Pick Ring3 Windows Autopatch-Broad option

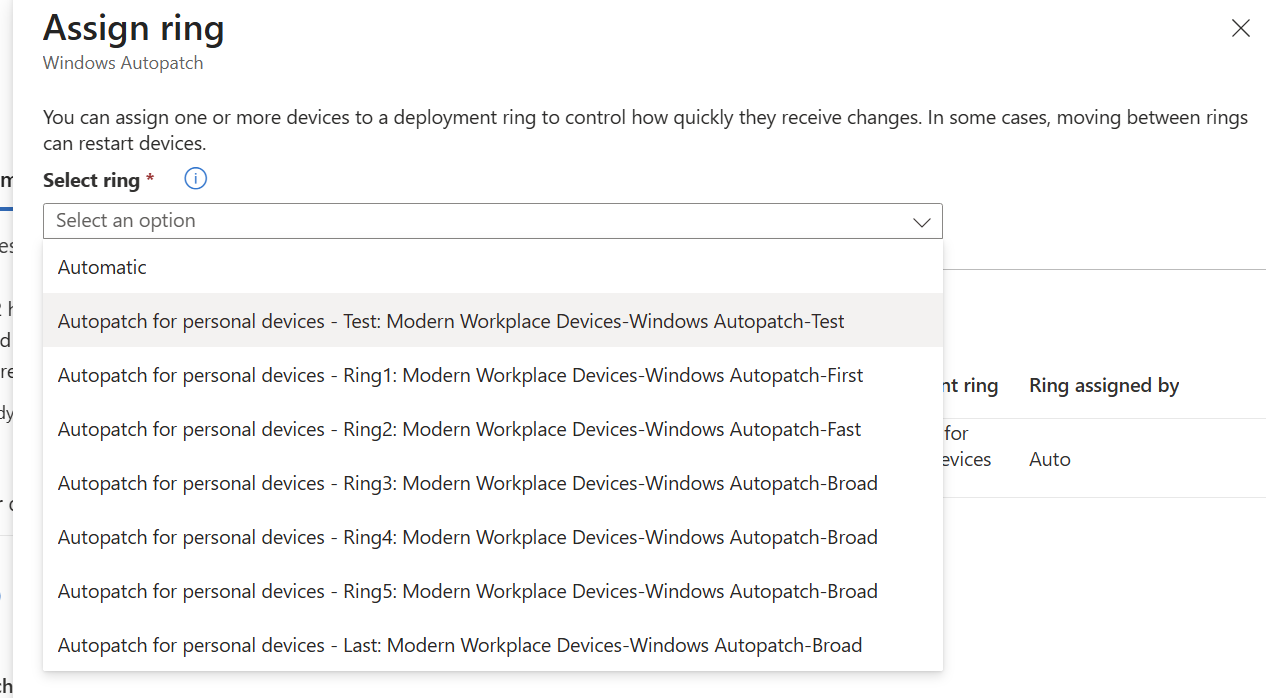[x=493, y=483]
